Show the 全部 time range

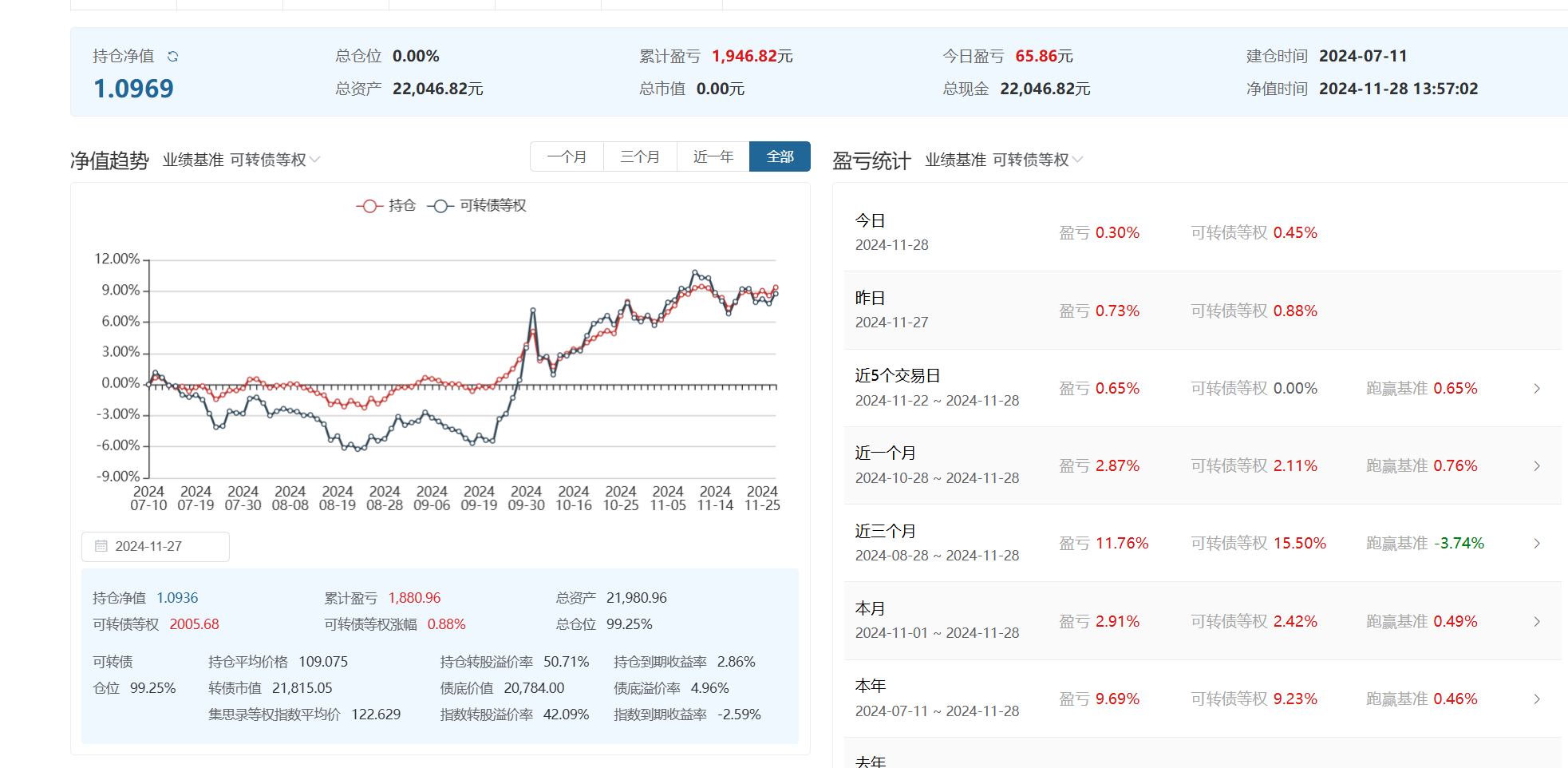click(780, 156)
